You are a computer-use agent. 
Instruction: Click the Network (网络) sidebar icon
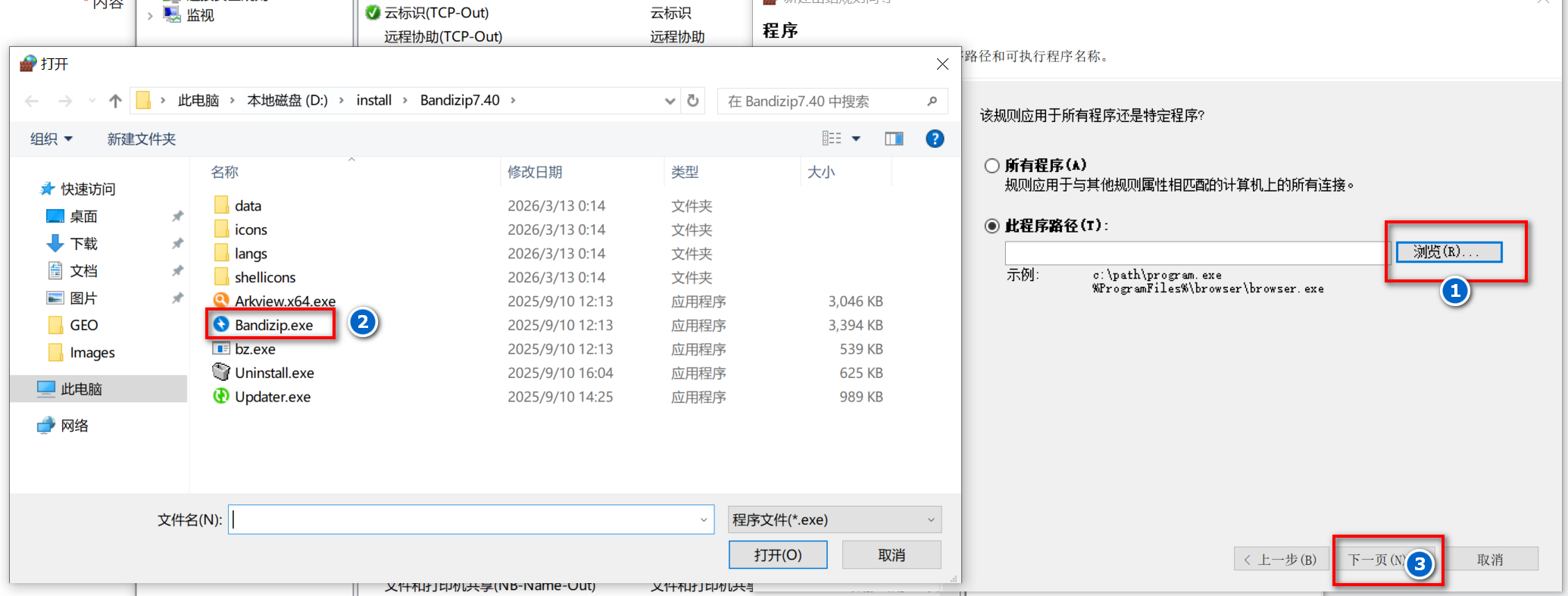point(46,425)
